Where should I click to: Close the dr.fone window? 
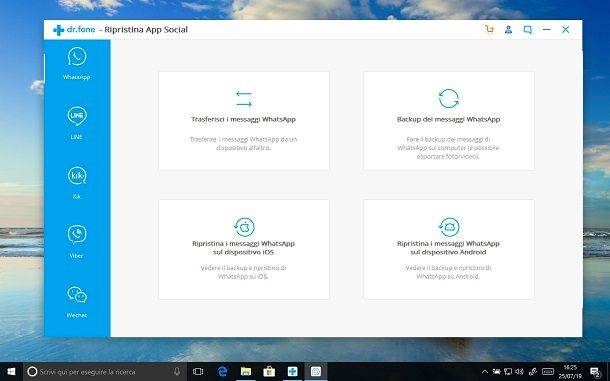(566, 30)
